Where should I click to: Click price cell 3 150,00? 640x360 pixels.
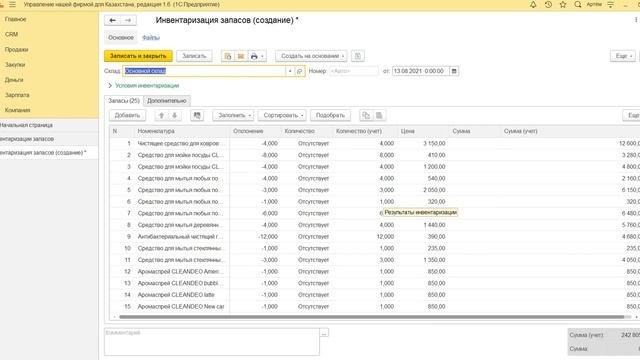pos(423,143)
